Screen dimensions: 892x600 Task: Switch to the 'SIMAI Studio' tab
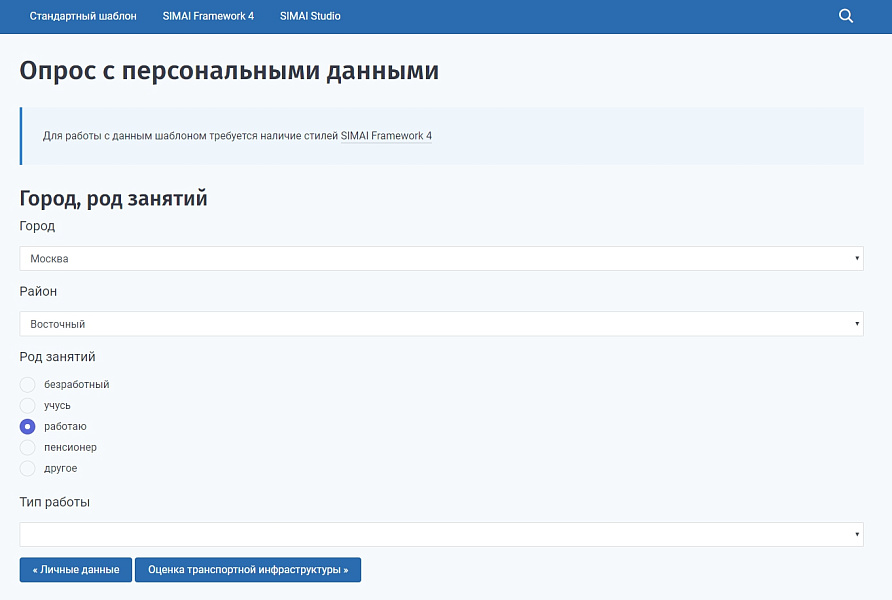310,16
